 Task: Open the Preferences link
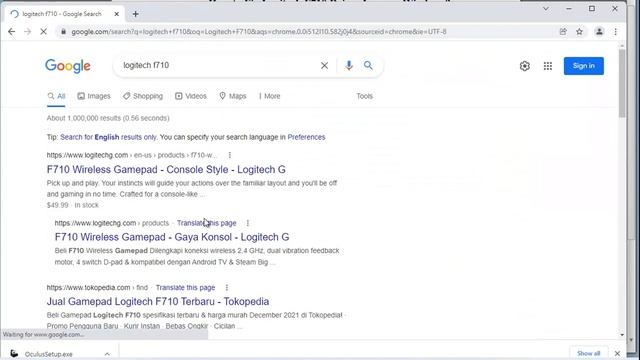[x=306, y=137]
